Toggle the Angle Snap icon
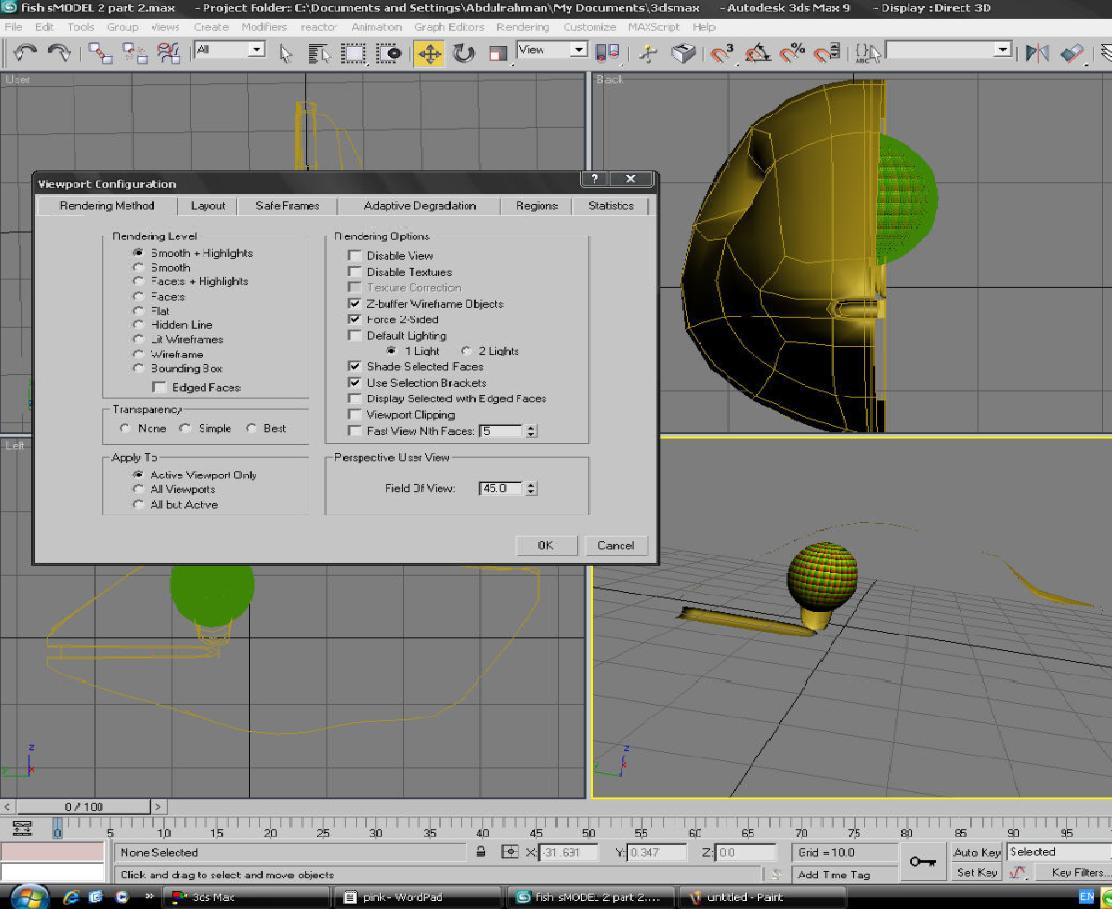The image size is (1112, 909). [757, 54]
